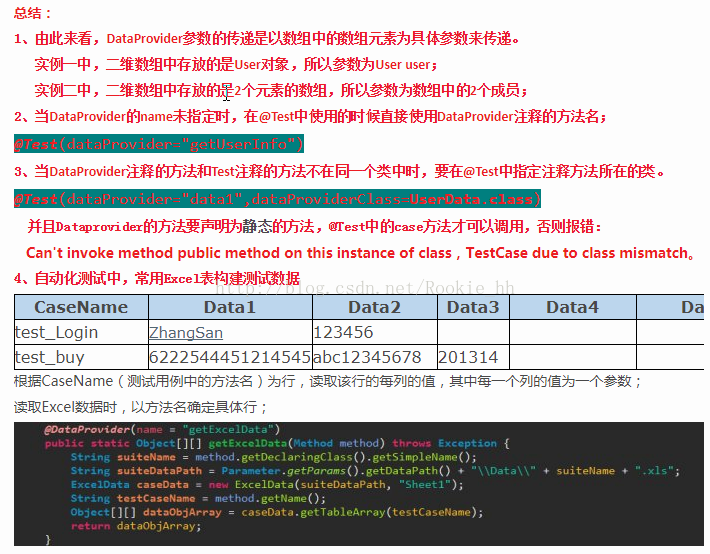The image size is (710, 554).
Task: Click the abc12345678 cell
Action: coord(374,357)
